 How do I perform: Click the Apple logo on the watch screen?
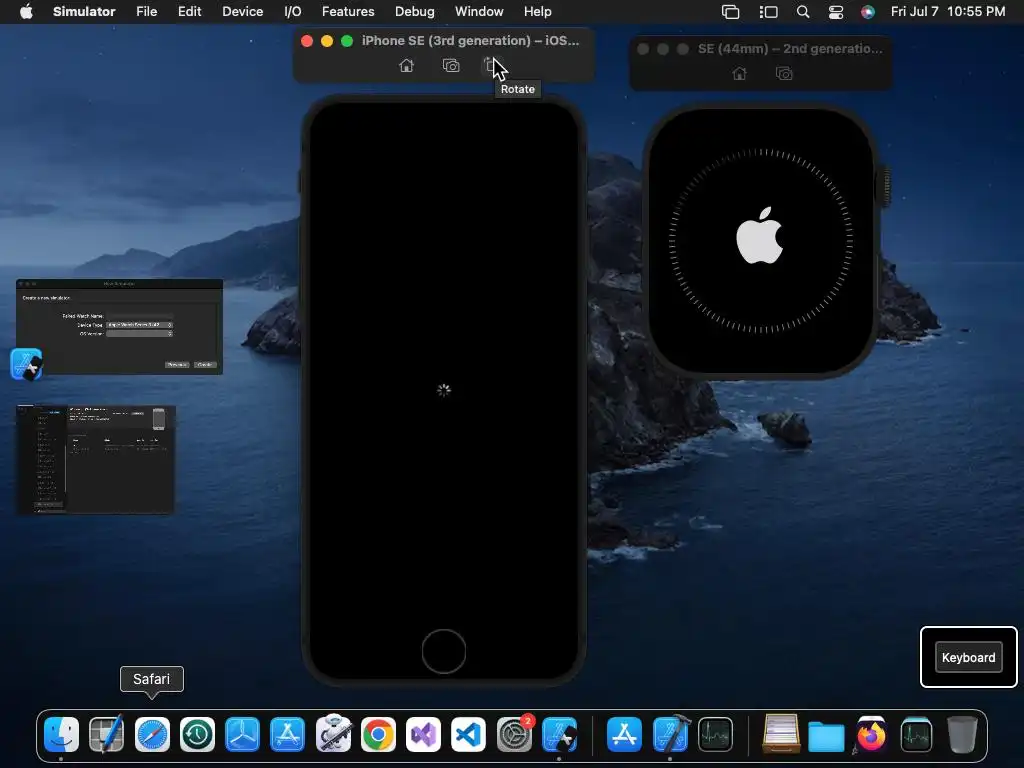(760, 236)
